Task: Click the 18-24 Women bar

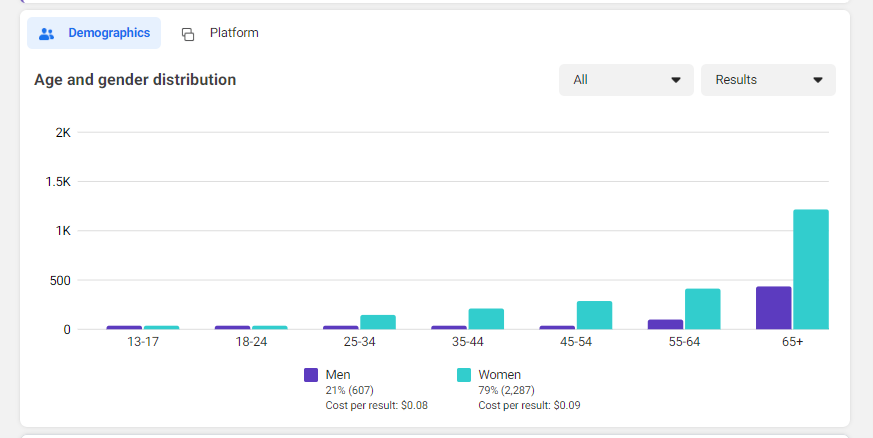Action: 269,327
